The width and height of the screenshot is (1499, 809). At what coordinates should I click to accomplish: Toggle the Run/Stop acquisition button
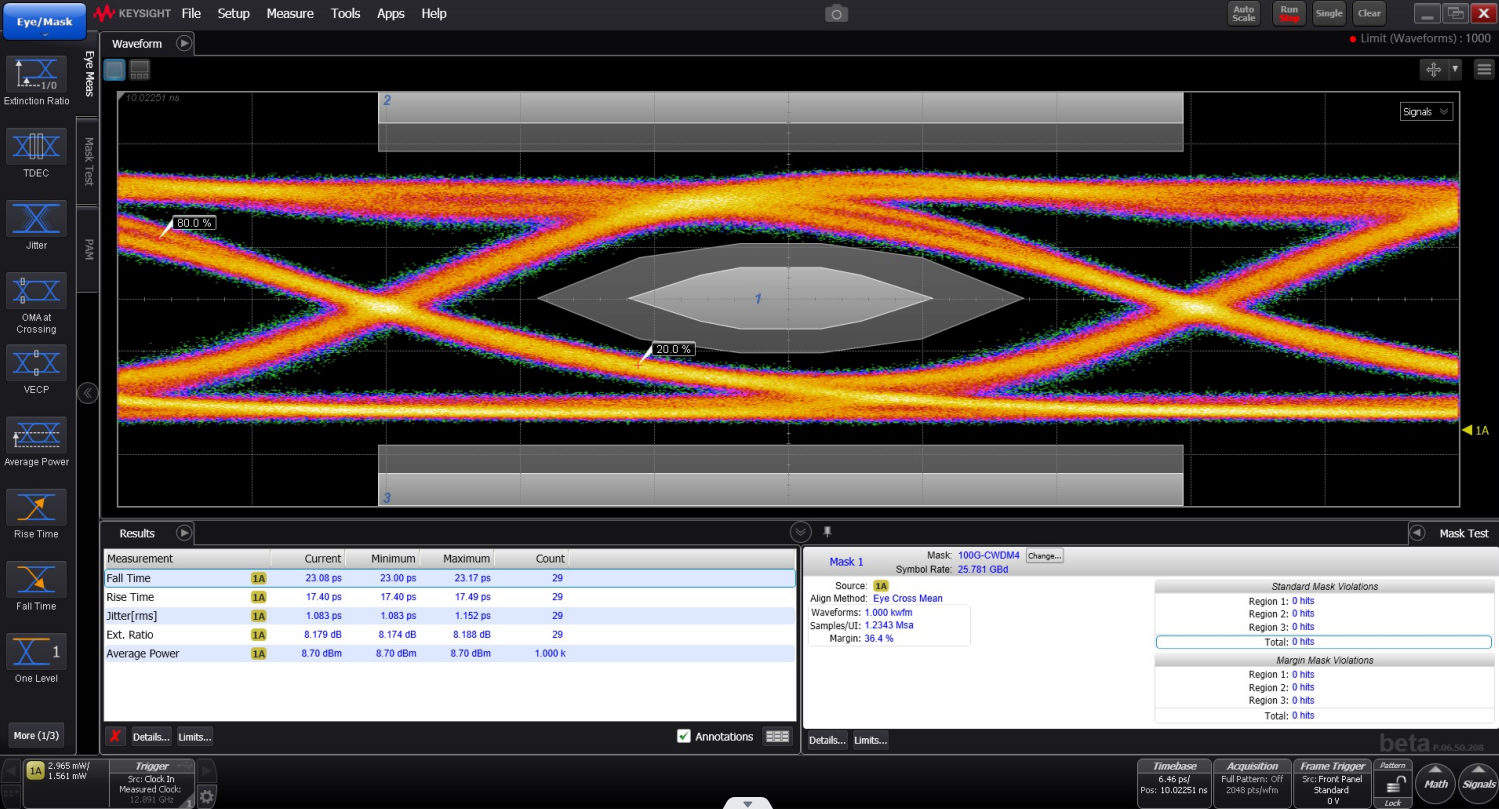(1288, 13)
